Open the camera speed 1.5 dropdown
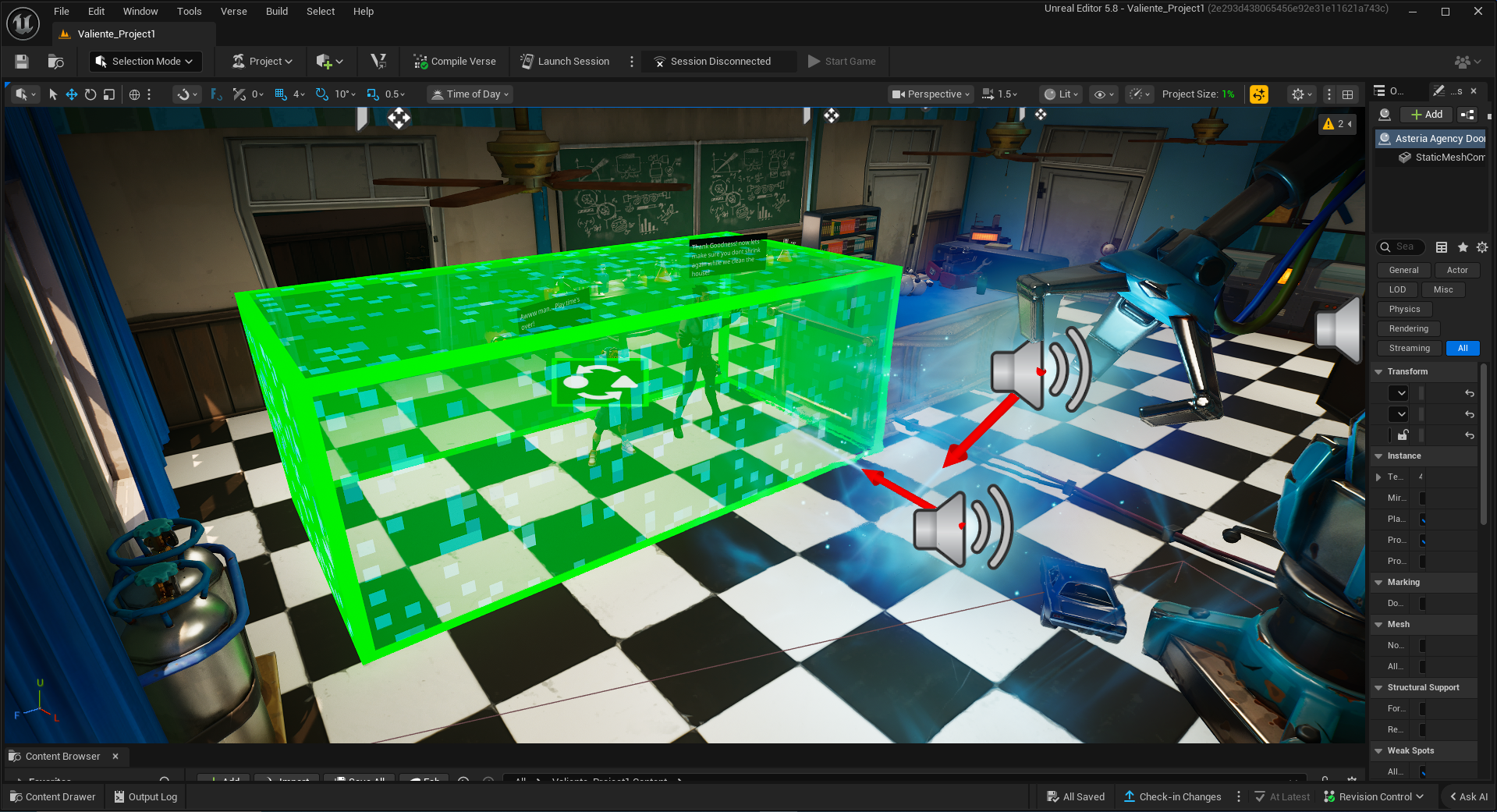 (x=1000, y=94)
